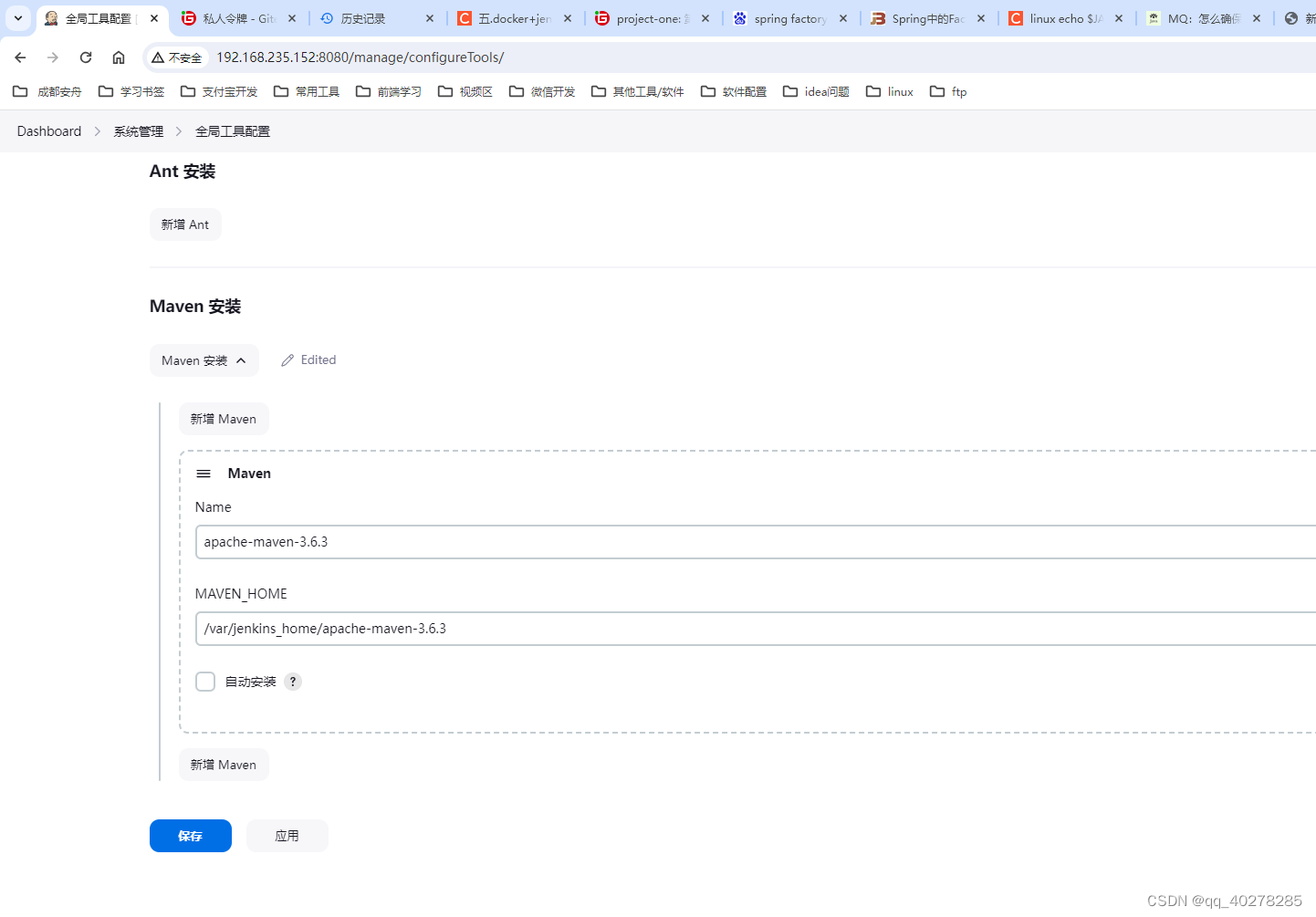Click the browser forward arrow

coord(53,57)
